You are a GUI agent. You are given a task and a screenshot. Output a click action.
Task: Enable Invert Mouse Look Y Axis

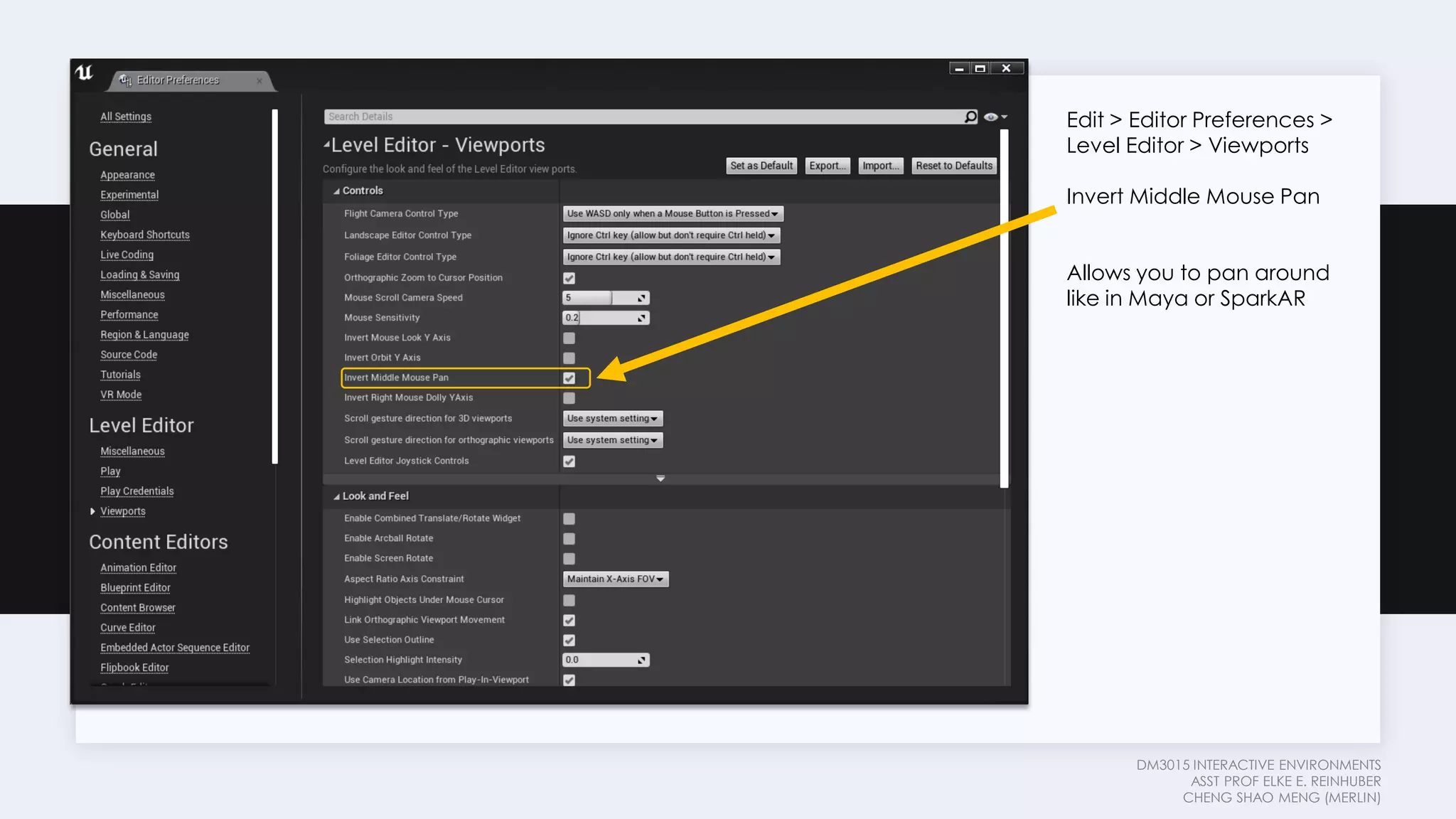pyautogui.click(x=569, y=338)
